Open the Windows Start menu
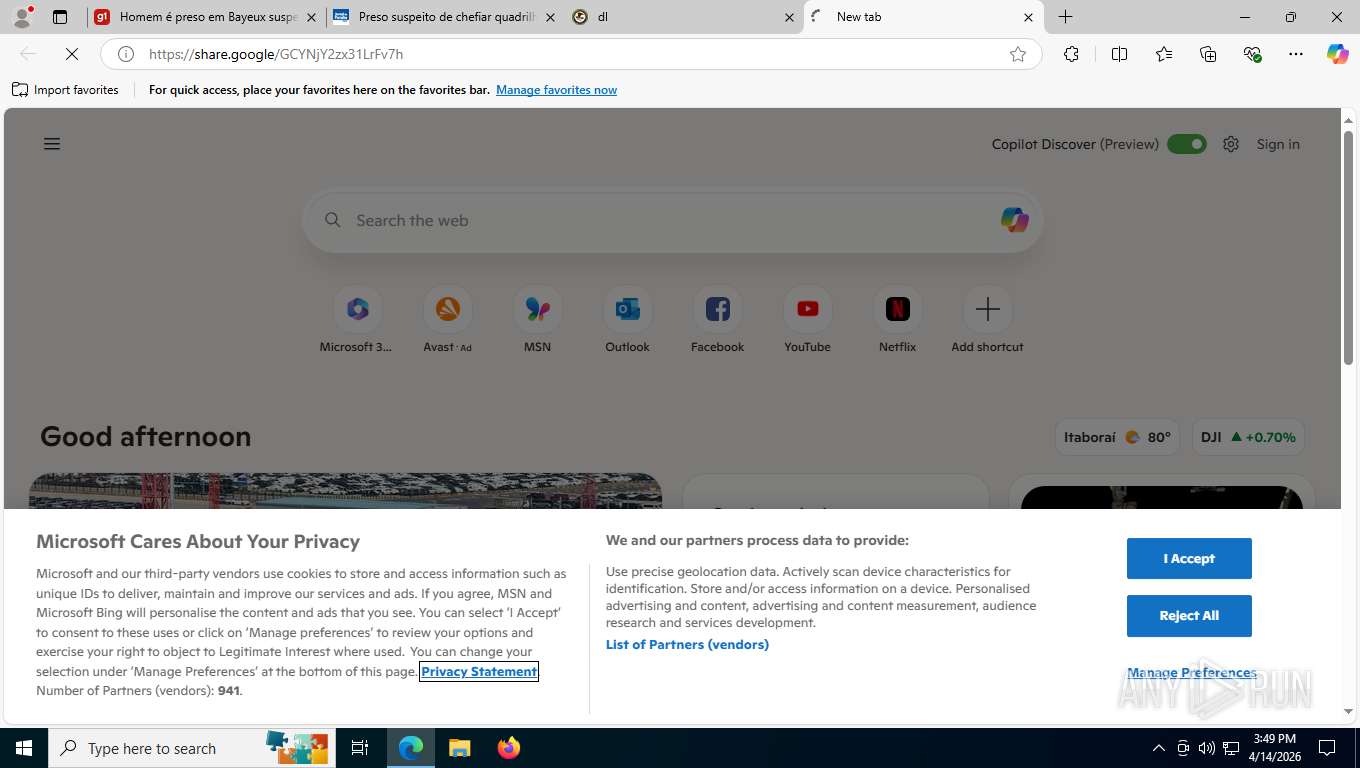Viewport: 1360px width, 768px height. tap(23, 748)
